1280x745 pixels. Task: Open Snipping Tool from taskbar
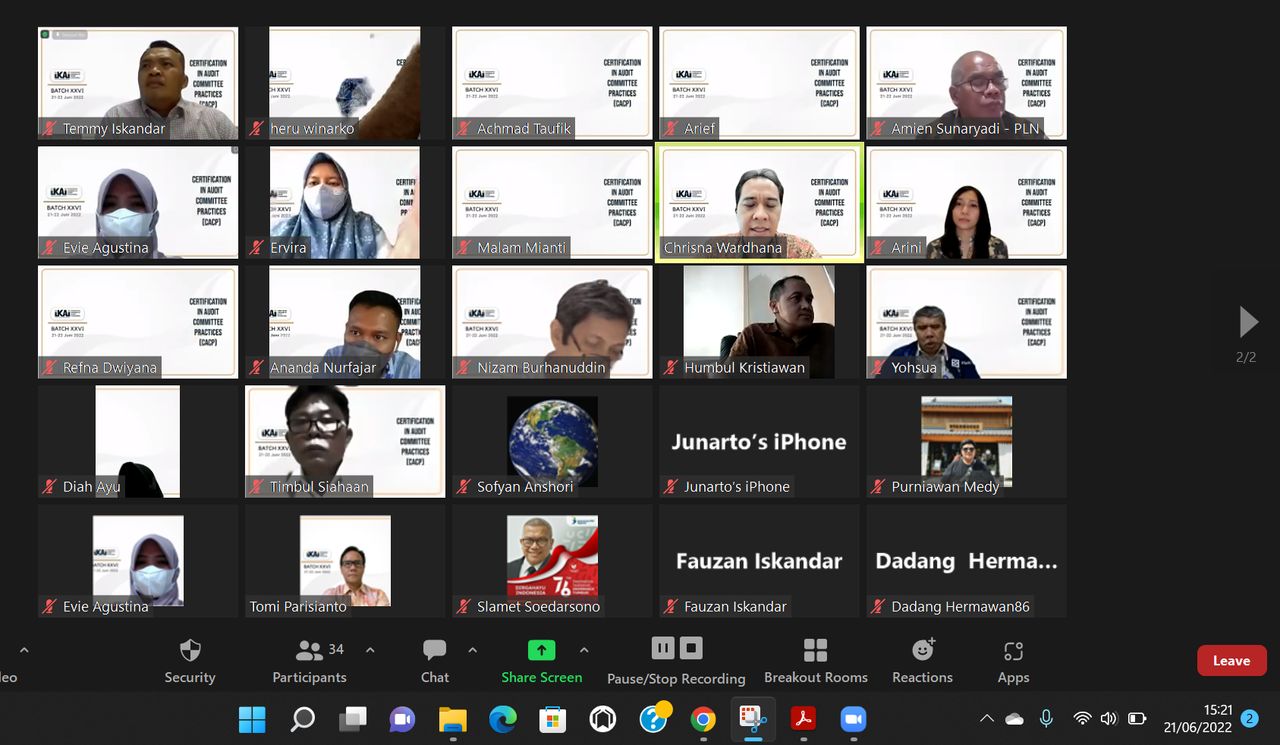(x=752, y=719)
